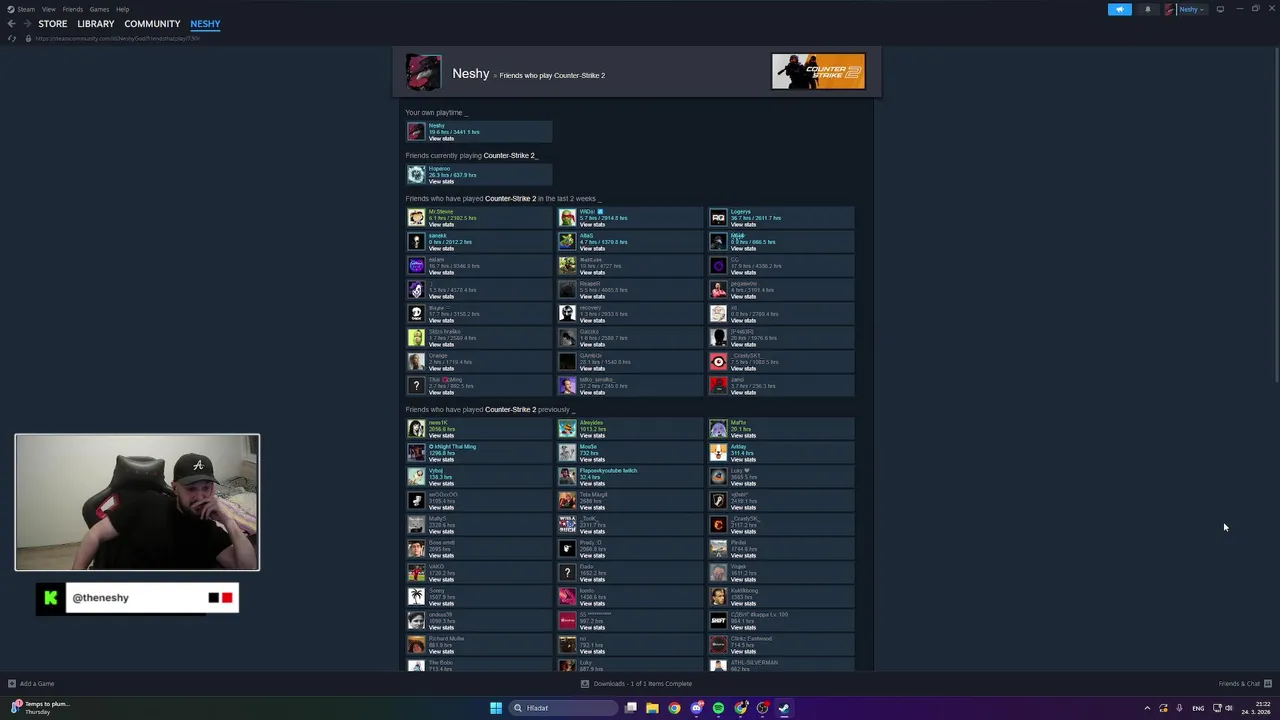Screen dimensions: 1280x720
Task: Open Neshy's own View stats link
Action: pos(441,138)
